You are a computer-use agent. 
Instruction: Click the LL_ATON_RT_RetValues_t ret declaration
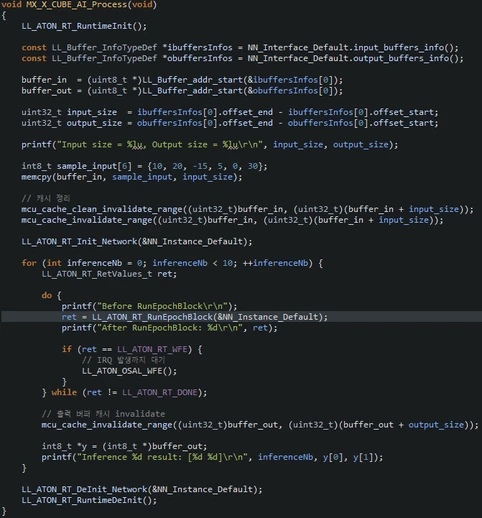(x=109, y=274)
